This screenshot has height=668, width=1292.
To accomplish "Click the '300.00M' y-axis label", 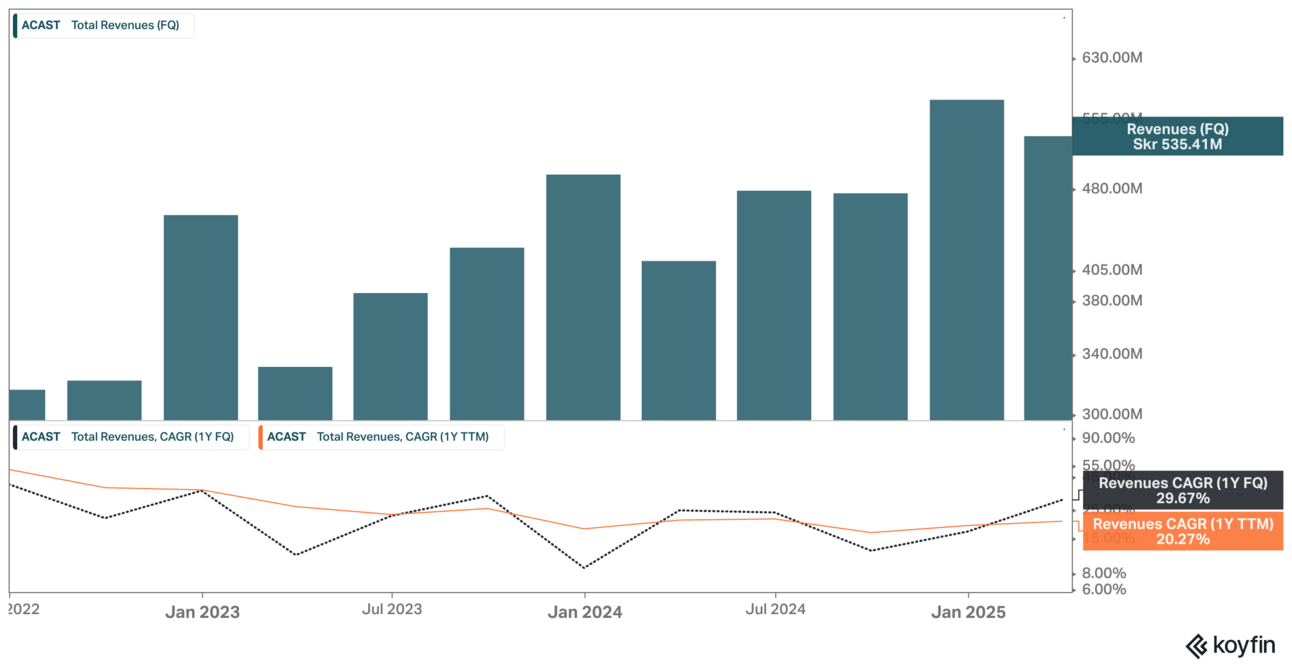I will pyautogui.click(x=1113, y=414).
